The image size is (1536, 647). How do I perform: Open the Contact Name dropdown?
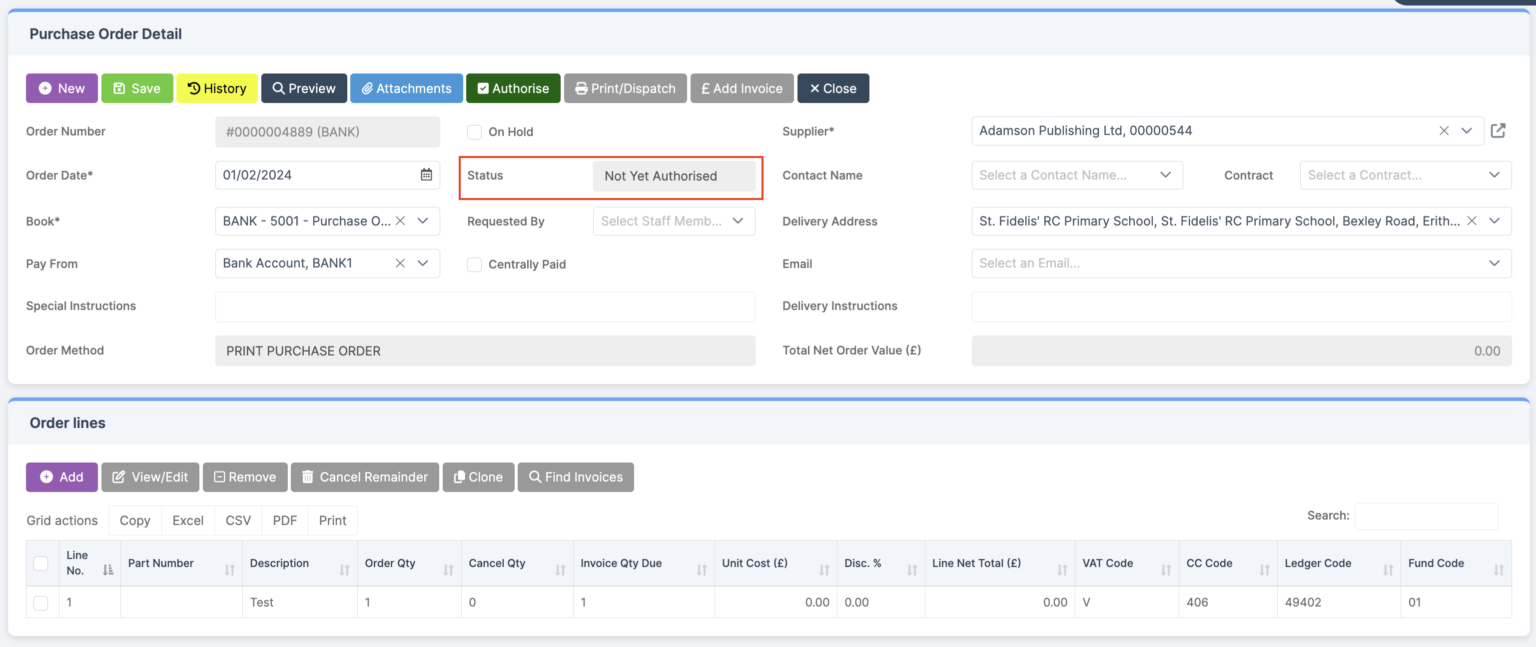coord(1076,175)
